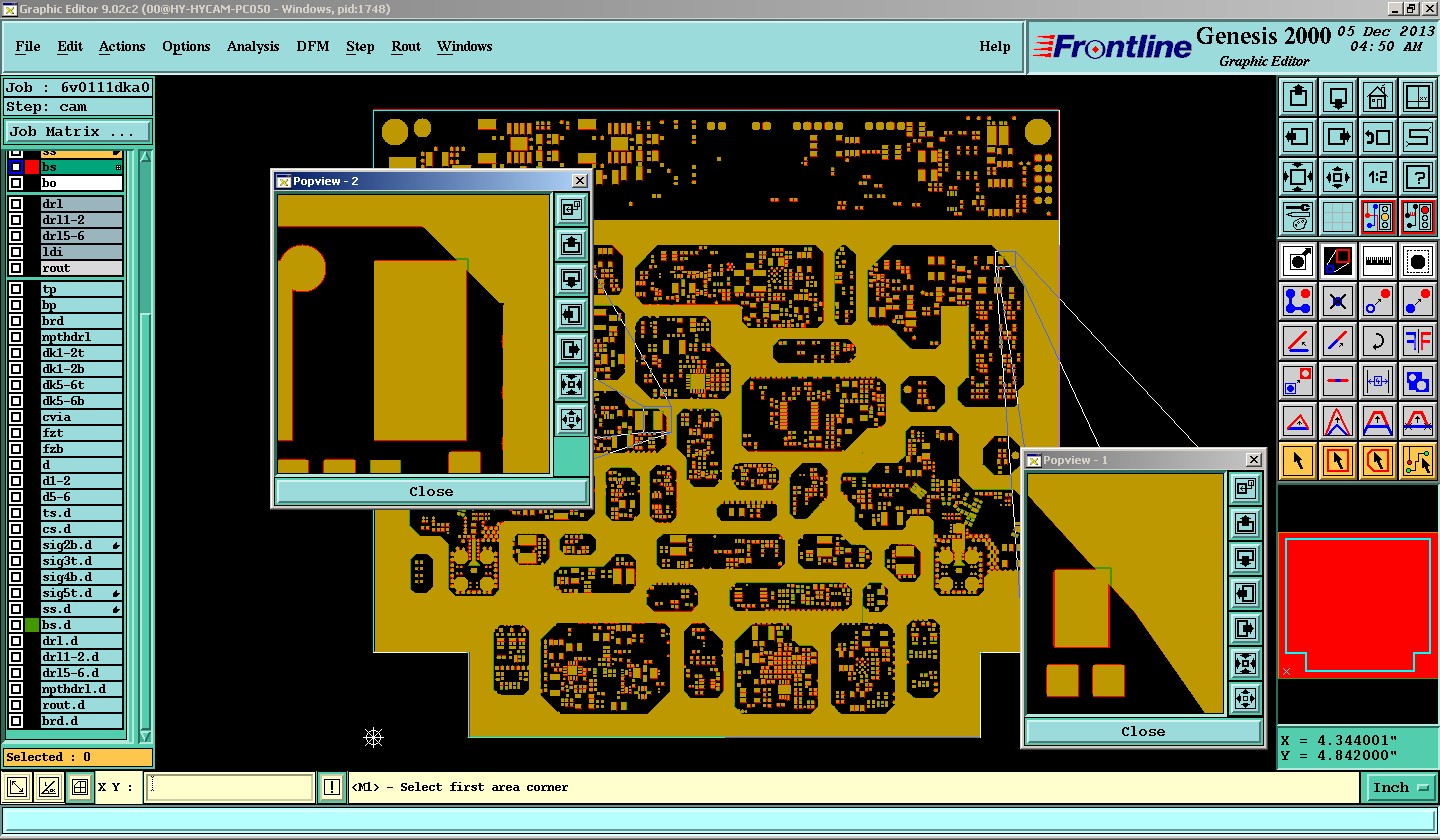1440x840 pixels.
Task: Toggle display checkbox for layer drl
Action: (x=16, y=204)
